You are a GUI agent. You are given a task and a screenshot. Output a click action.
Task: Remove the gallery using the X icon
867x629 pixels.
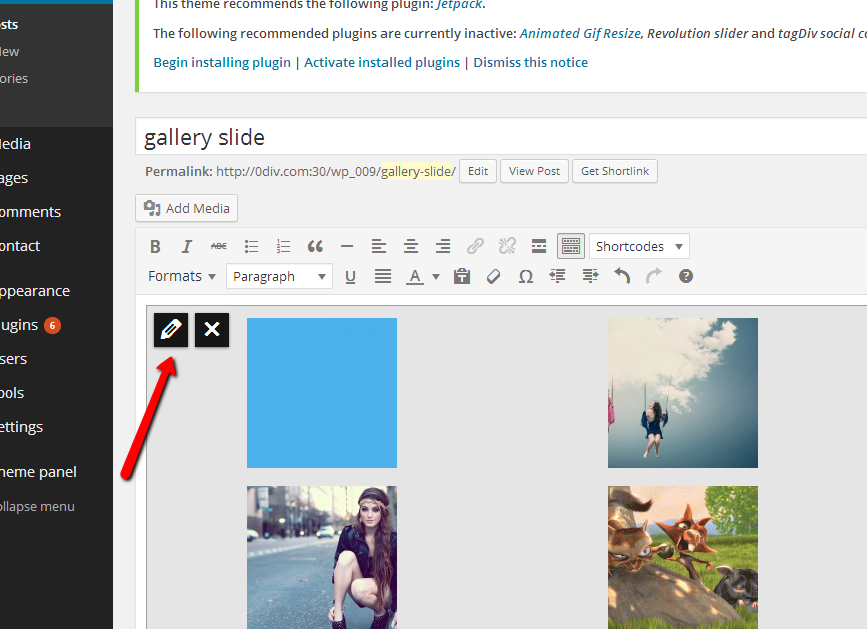[x=212, y=330]
